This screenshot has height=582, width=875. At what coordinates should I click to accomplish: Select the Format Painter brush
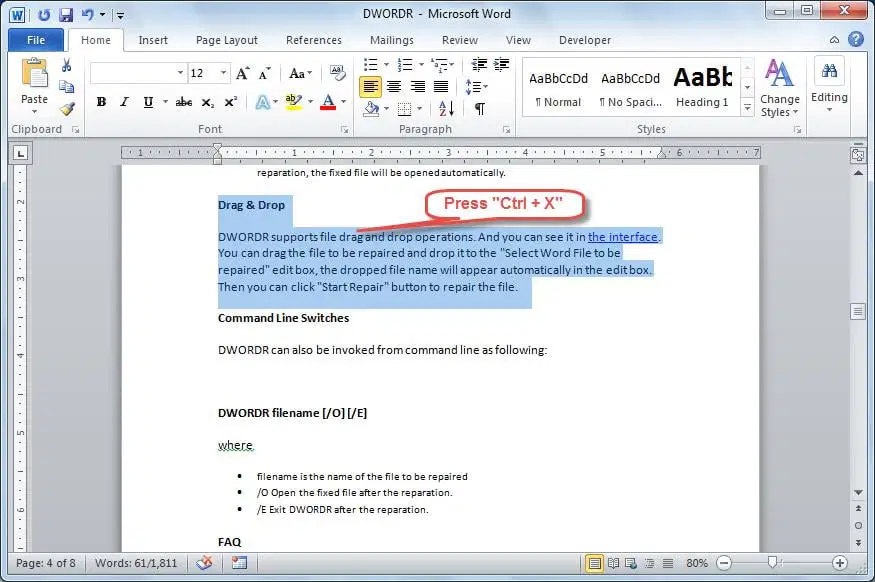pyautogui.click(x=67, y=108)
